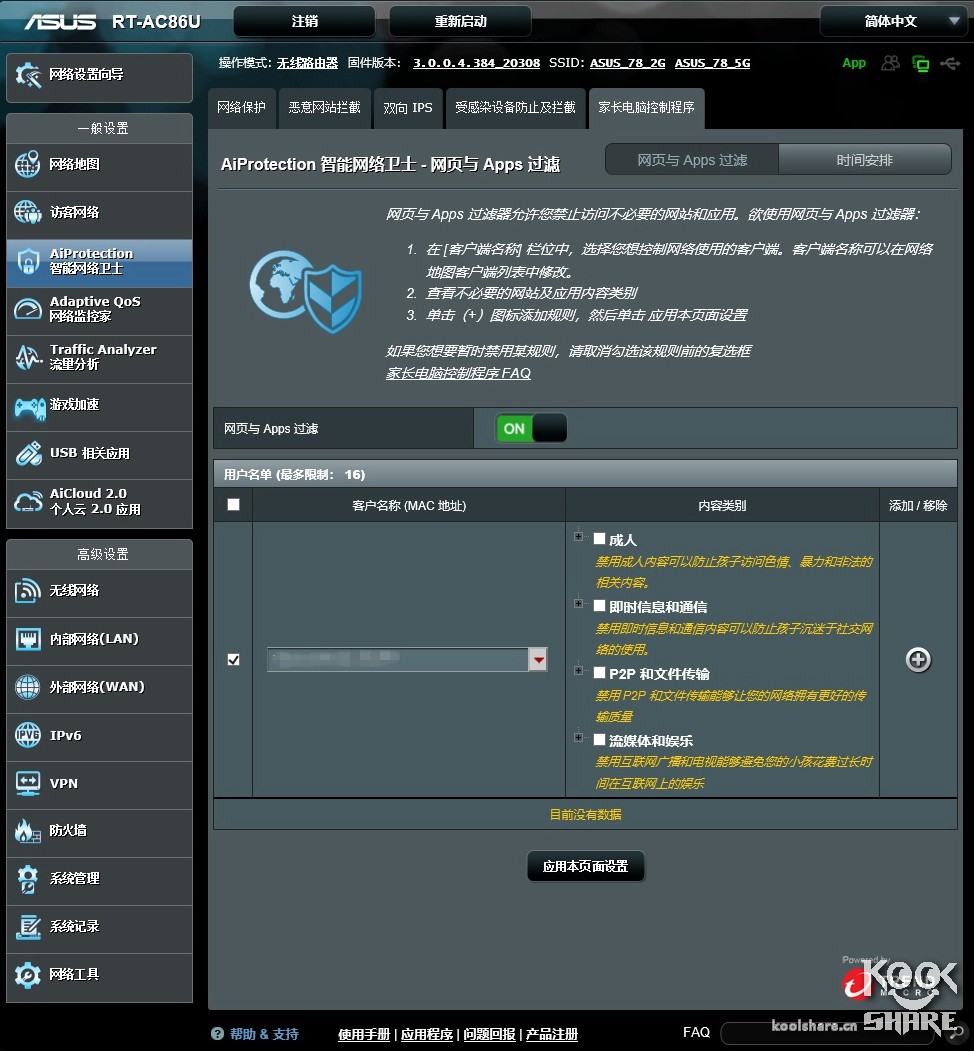
Task: Click the client name MAC input field
Action: pos(398,660)
